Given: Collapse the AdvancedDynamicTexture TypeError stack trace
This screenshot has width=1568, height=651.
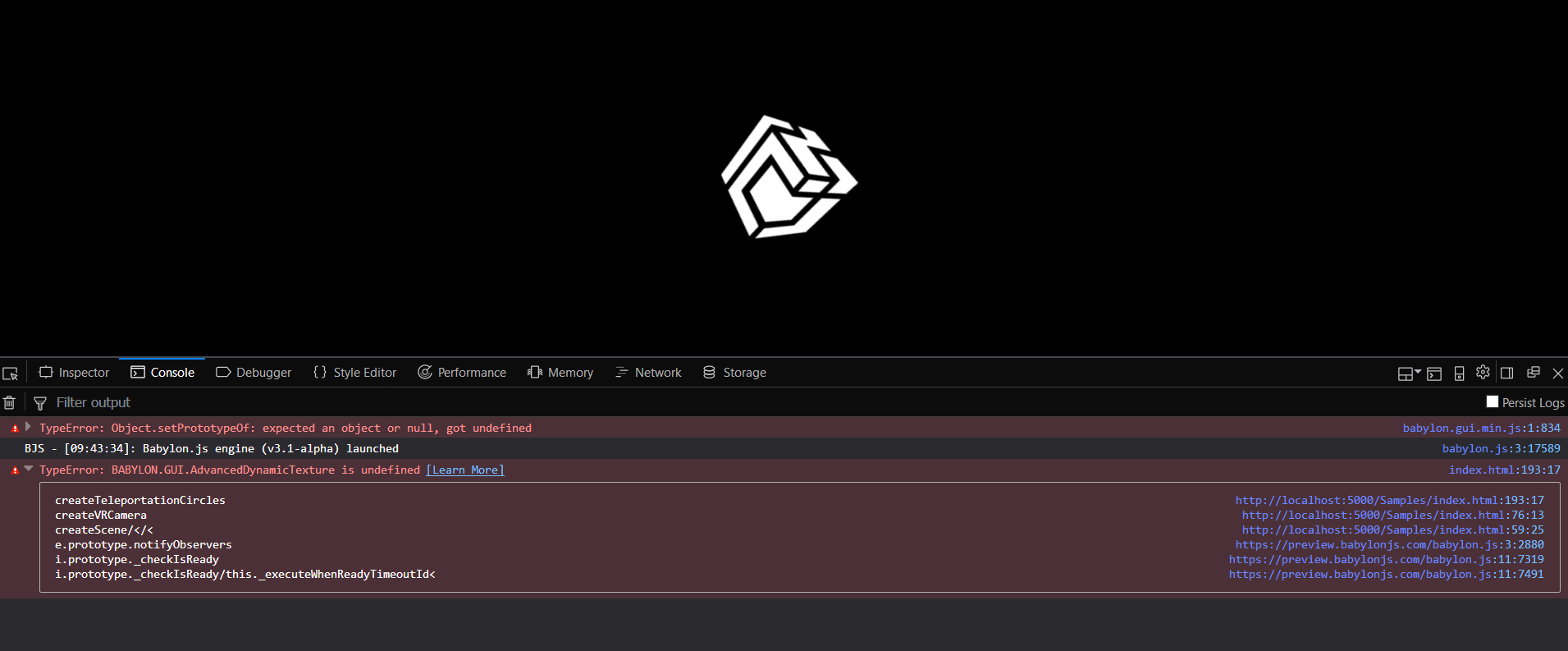Looking at the screenshot, I should click(x=28, y=469).
